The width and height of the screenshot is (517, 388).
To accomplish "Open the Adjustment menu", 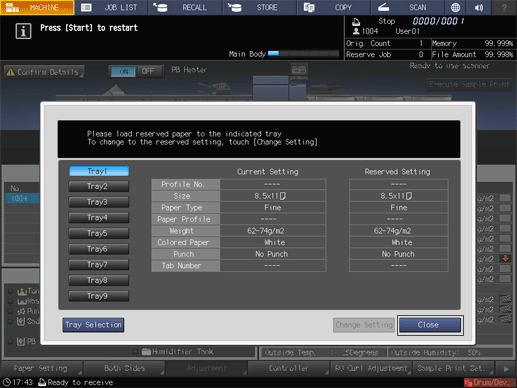I will [x=206, y=368].
